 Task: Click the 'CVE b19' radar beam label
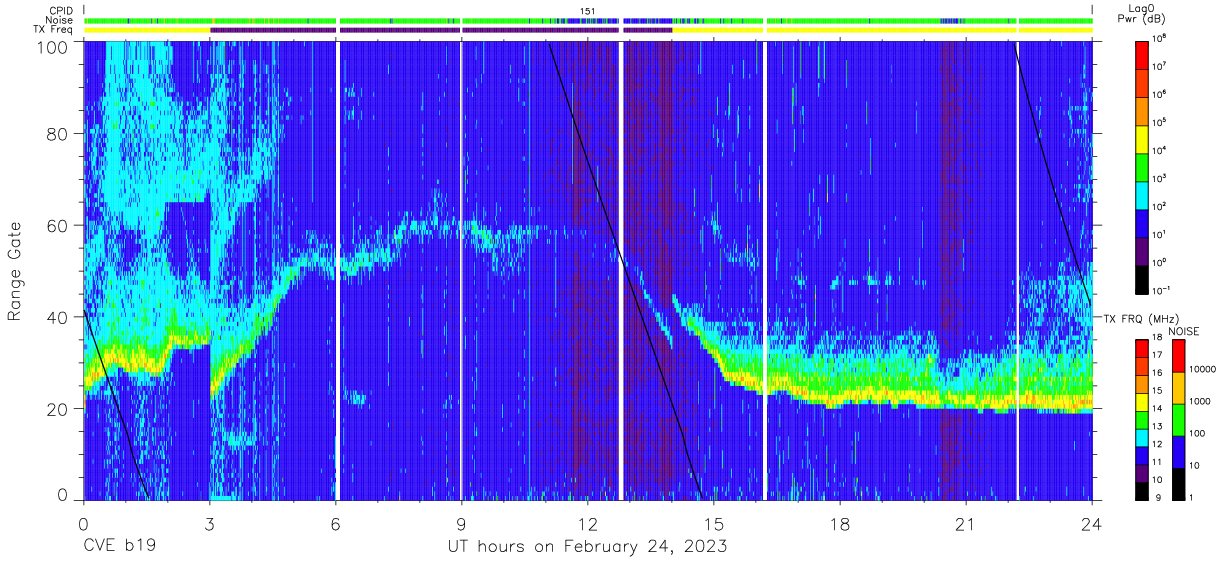point(120,547)
